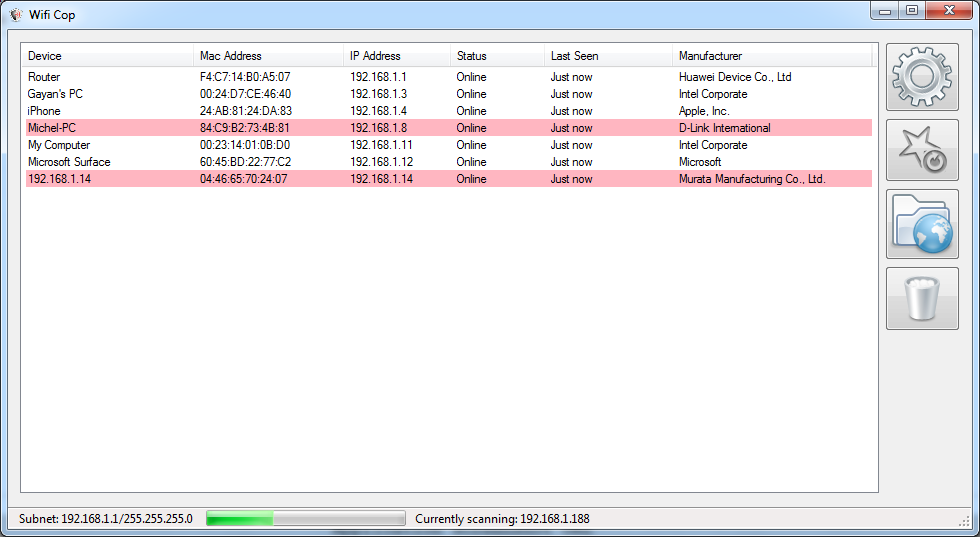Click D-Link International manufacturer cell
This screenshot has width=980, height=537.
(x=724, y=128)
